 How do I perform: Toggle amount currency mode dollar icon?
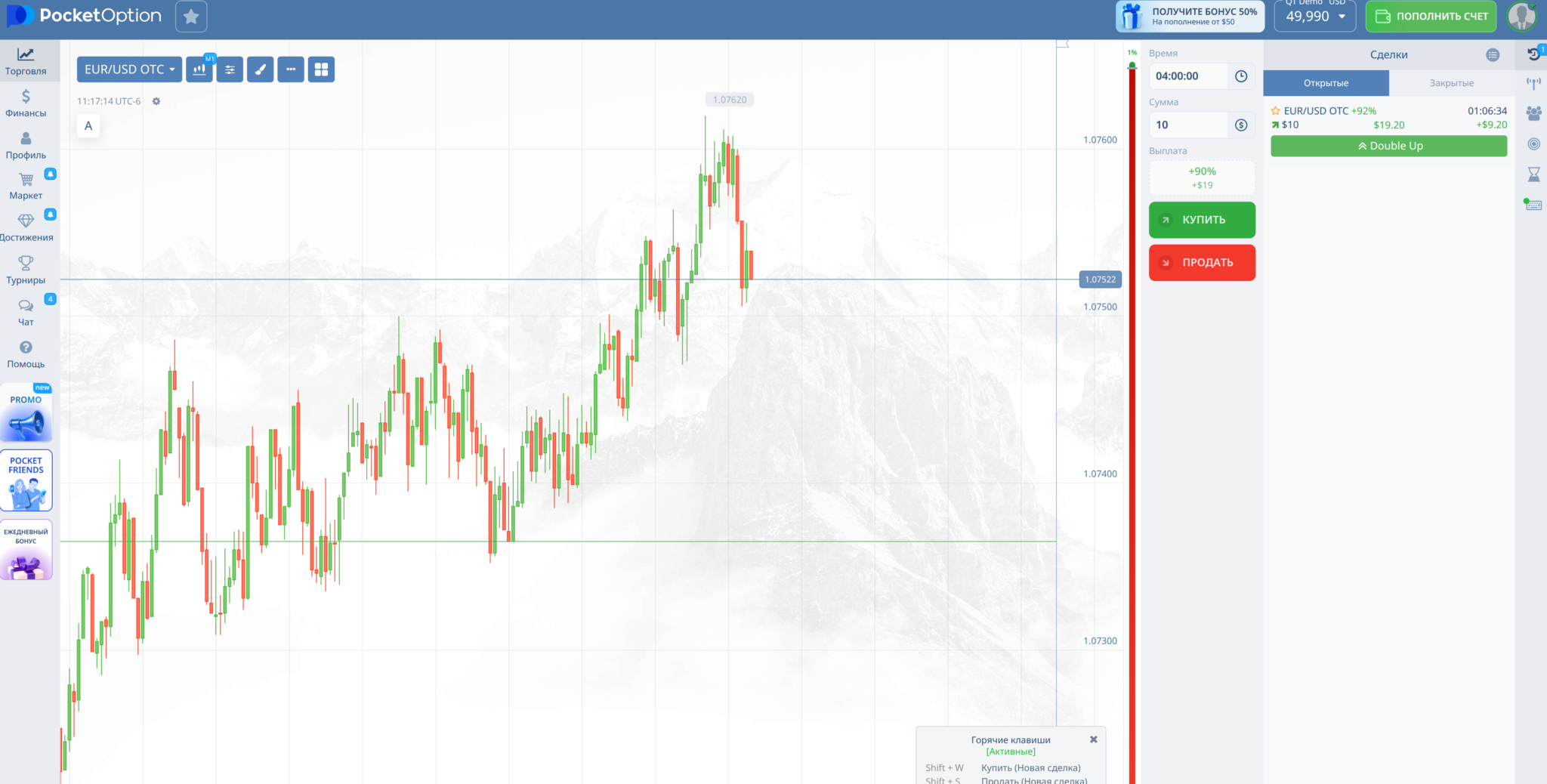click(1240, 125)
